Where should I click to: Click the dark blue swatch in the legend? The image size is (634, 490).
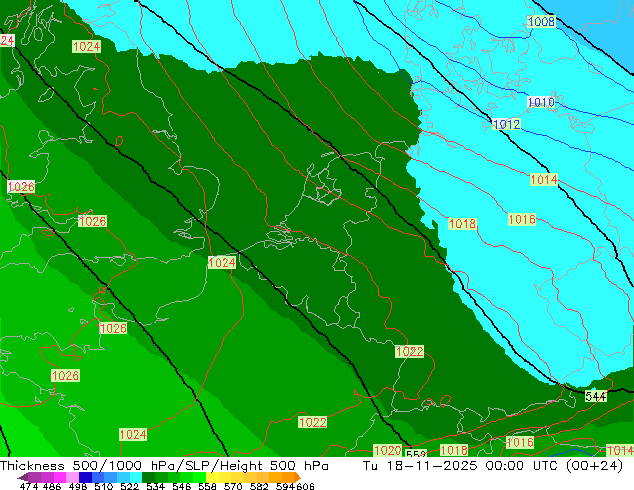pyautogui.click(x=85, y=477)
